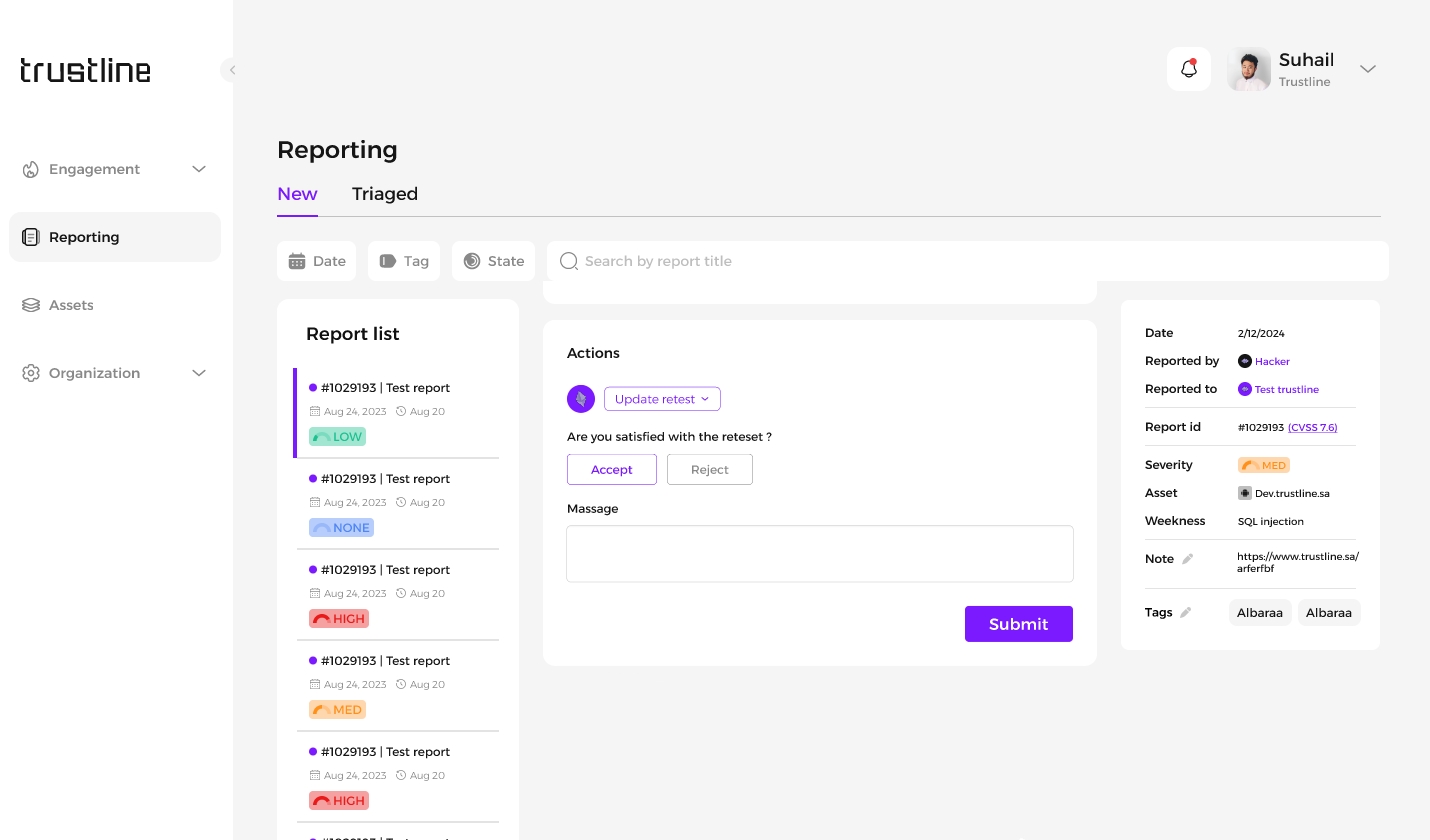Select the Reject option for retest

coord(709,469)
